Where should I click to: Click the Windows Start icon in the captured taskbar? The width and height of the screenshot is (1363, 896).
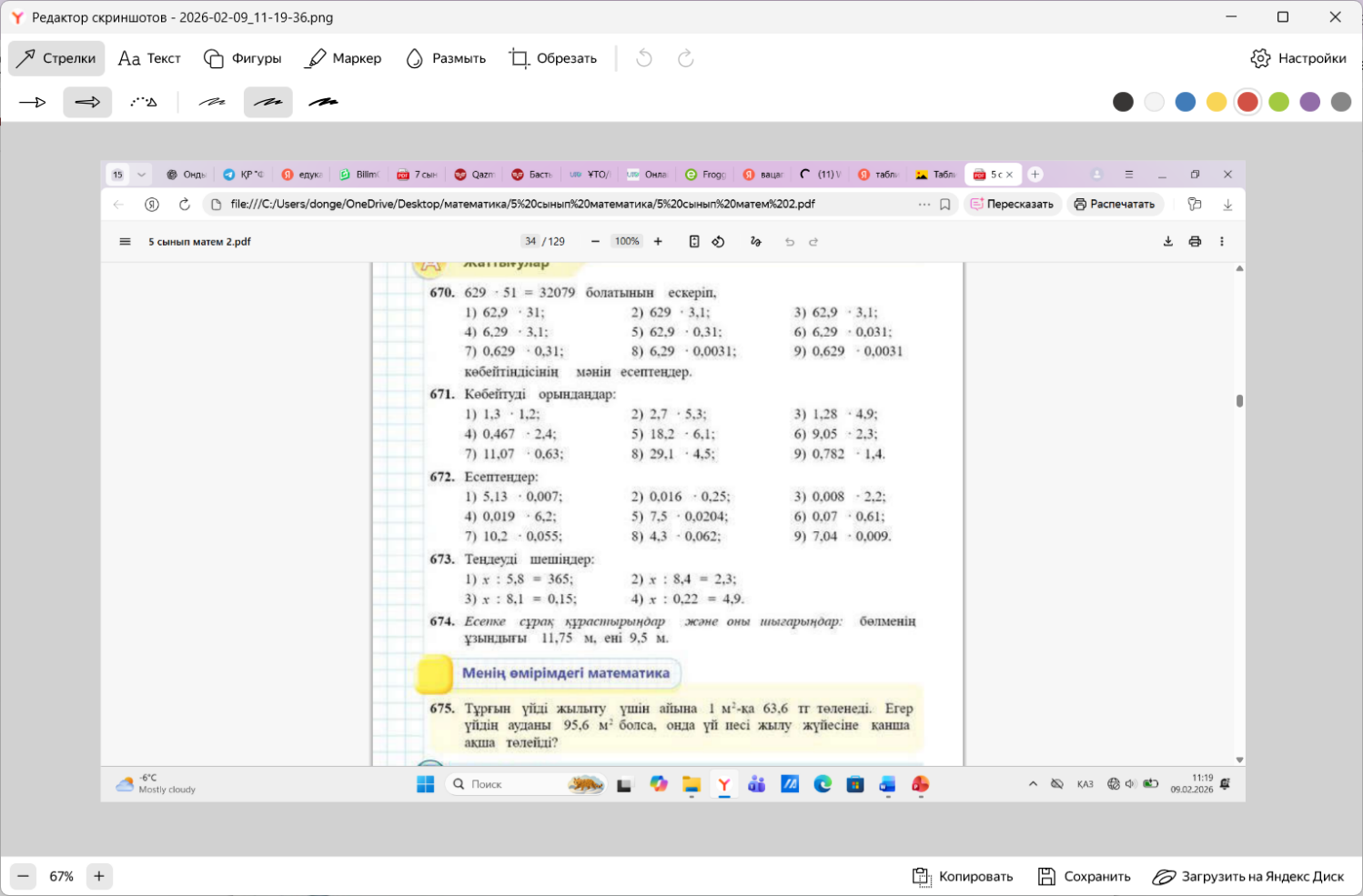pyautogui.click(x=426, y=784)
